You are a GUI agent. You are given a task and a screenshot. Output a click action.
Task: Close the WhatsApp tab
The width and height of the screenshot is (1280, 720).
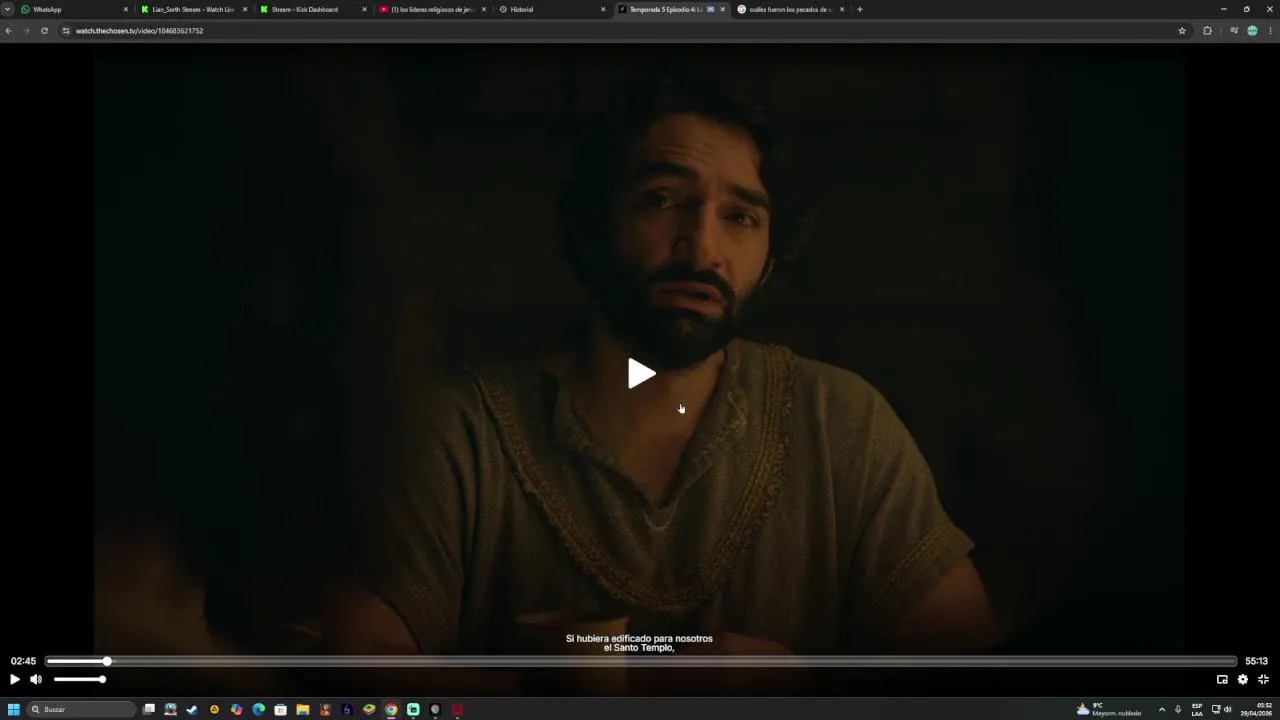pos(126,9)
